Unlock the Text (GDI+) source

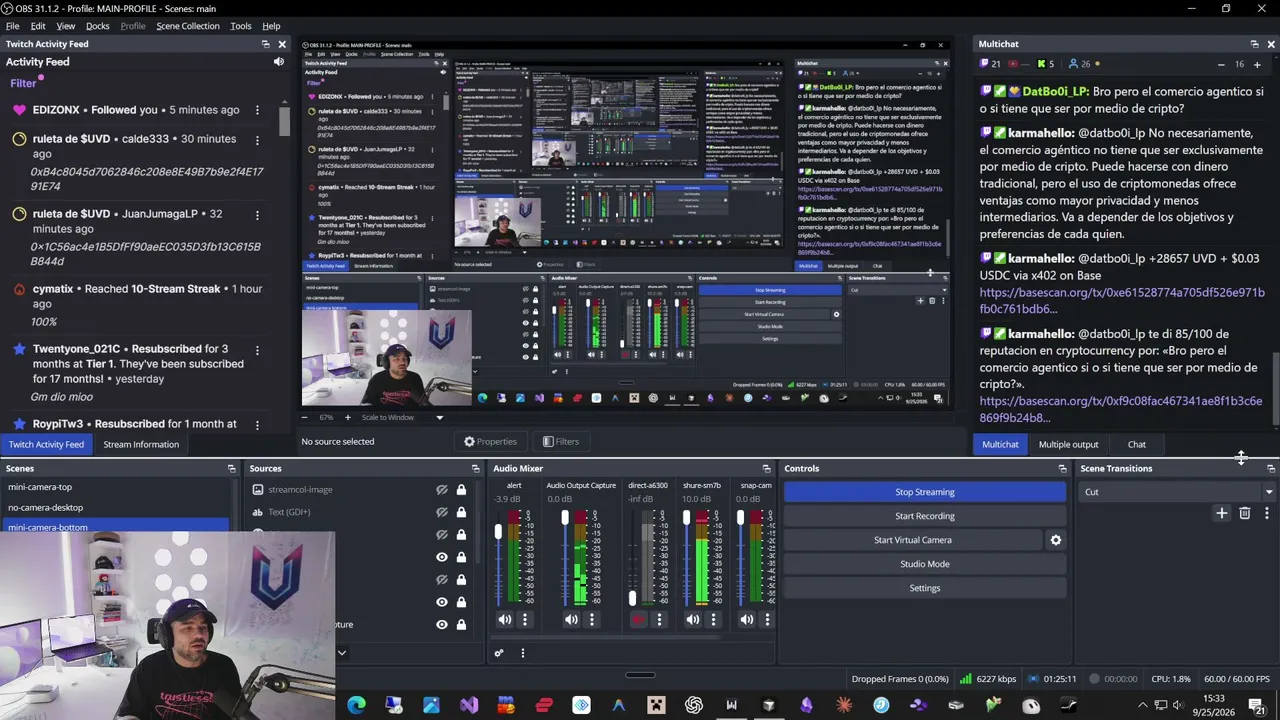[x=461, y=512]
